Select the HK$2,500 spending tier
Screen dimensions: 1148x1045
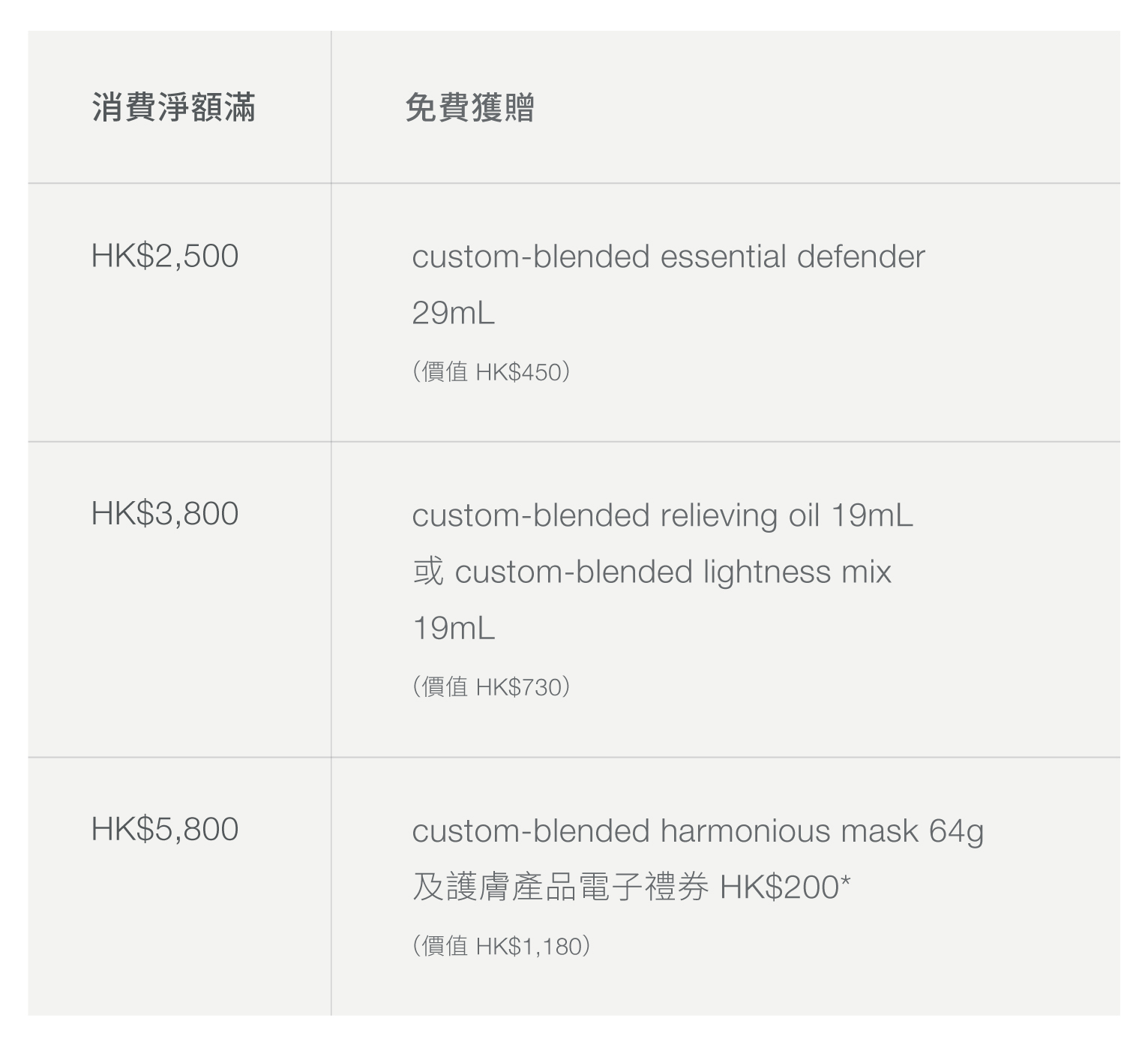pos(165,256)
